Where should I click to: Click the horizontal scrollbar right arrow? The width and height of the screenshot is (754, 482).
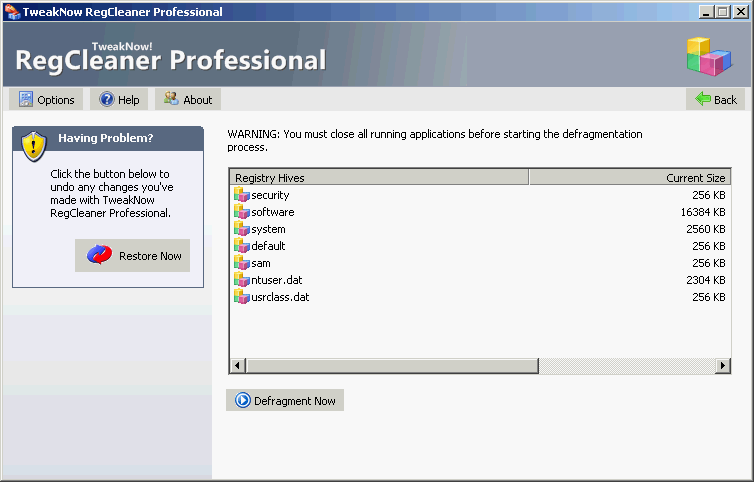[x=723, y=366]
